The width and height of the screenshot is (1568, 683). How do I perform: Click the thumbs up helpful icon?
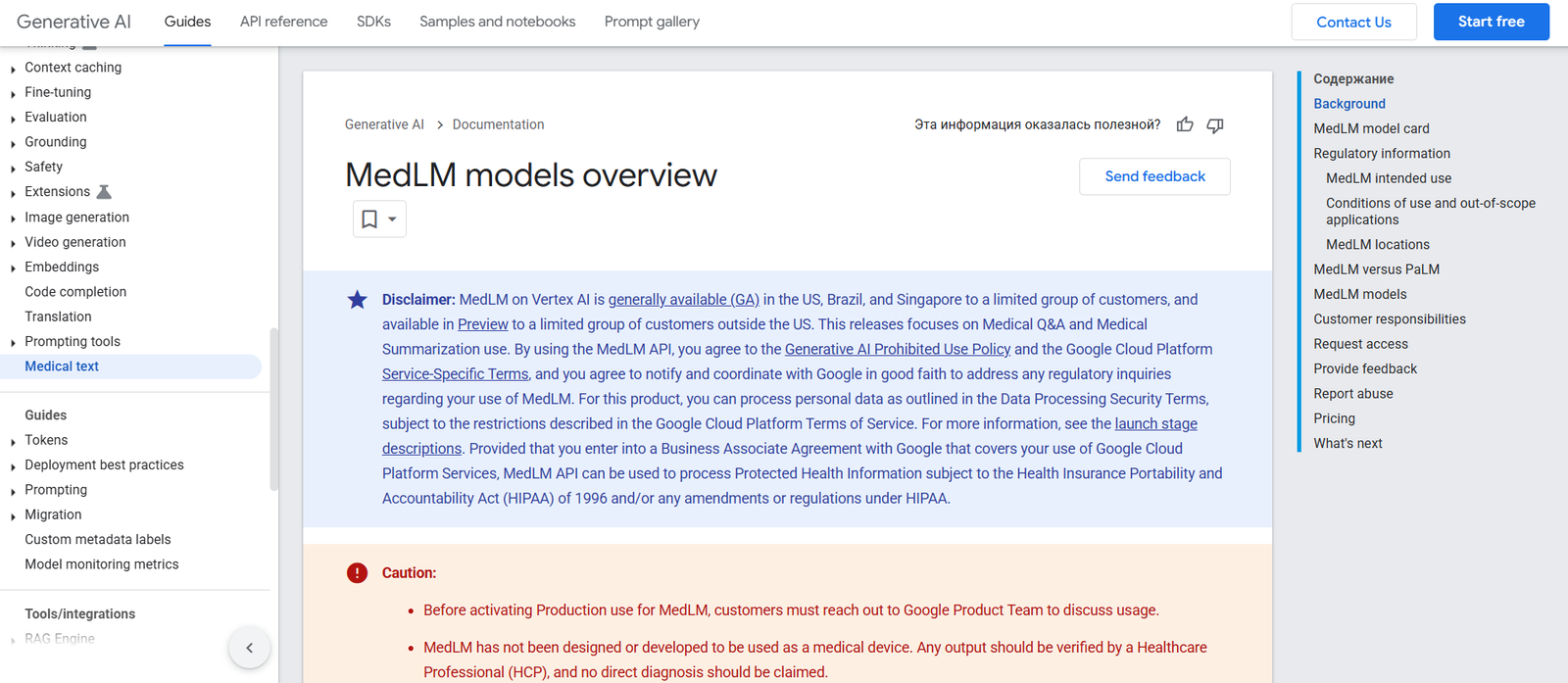1185,124
